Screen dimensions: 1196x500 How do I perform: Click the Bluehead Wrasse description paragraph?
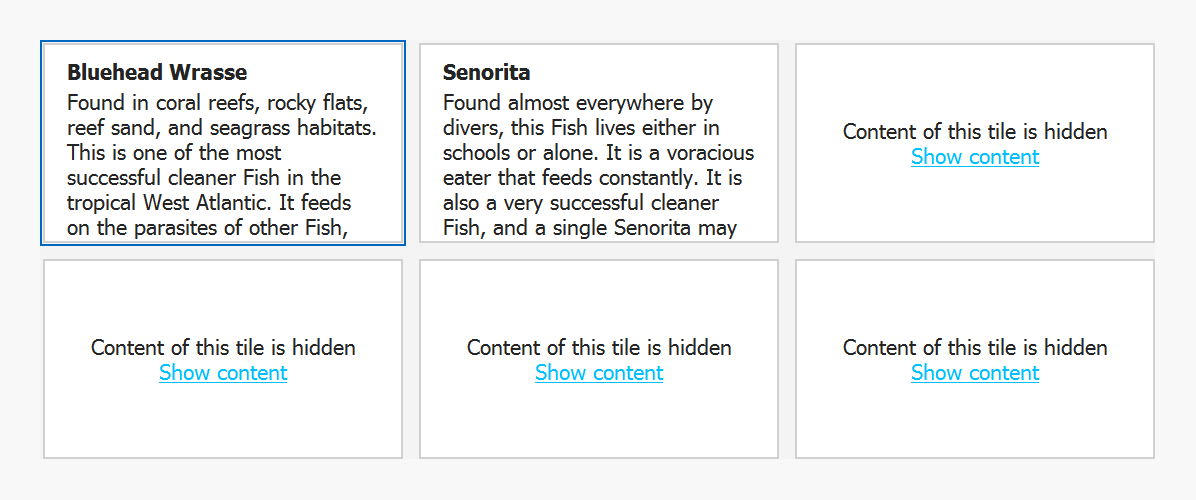coord(220,165)
